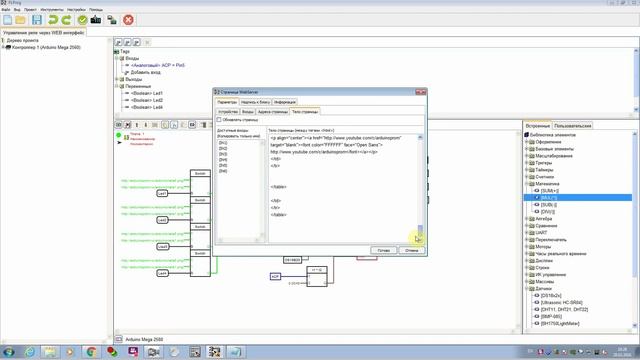Expand the Контроллер 1 (Arduino Mega 2560) node

(x=3, y=47)
